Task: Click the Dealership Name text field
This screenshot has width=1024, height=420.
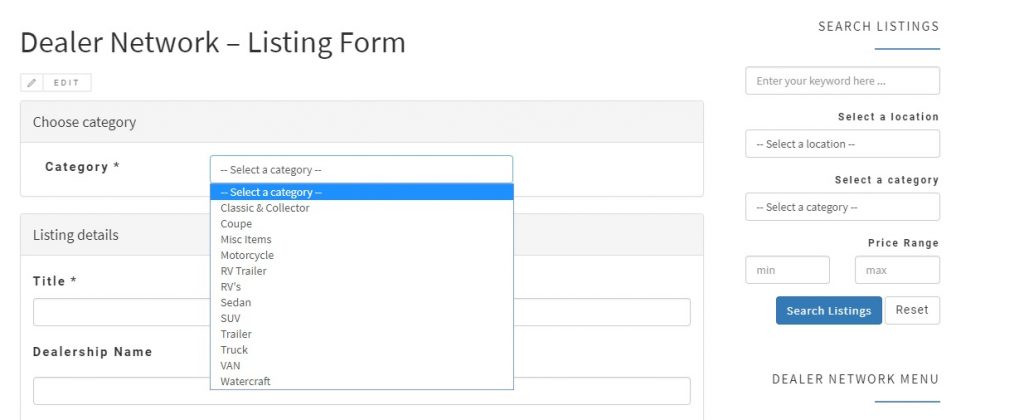Action: point(361,391)
